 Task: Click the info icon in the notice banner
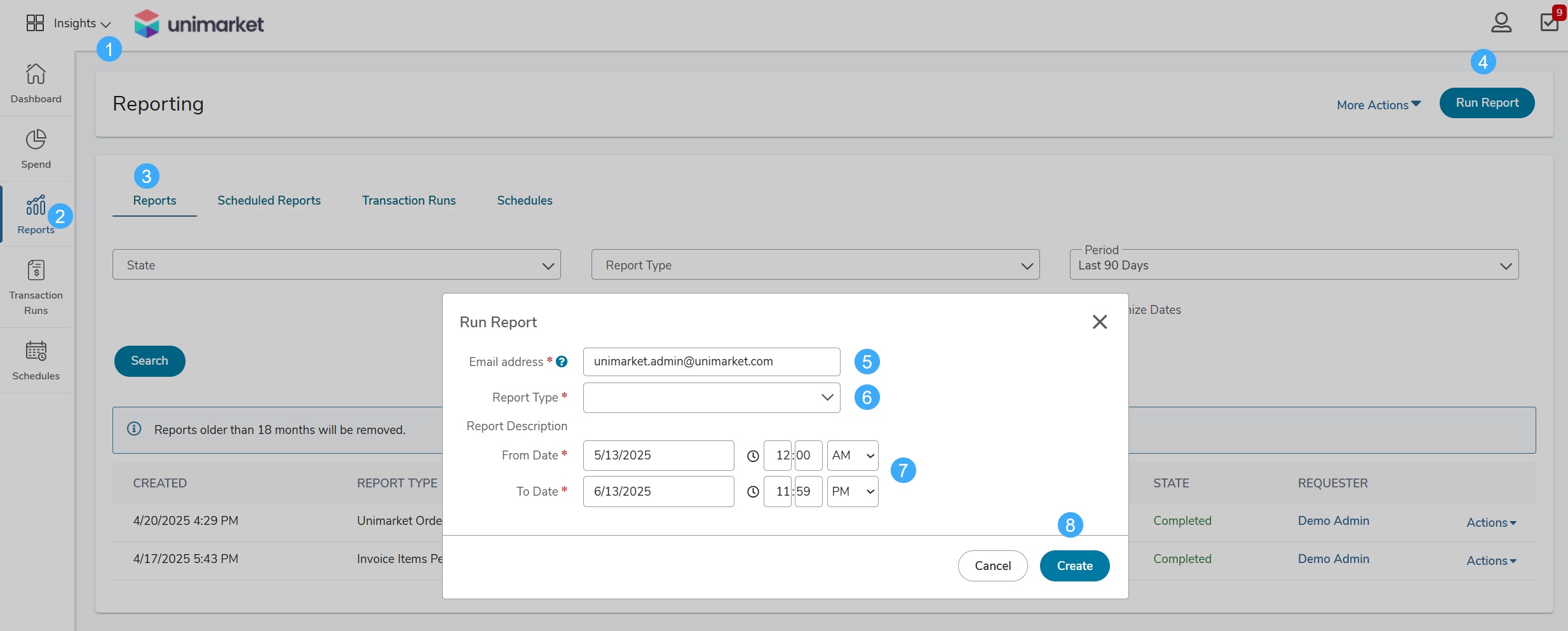(x=134, y=429)
